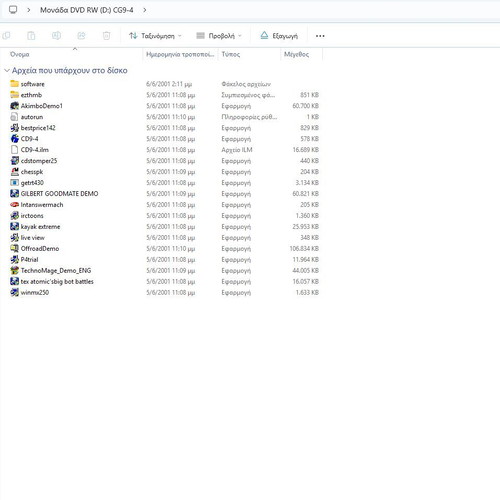This screenshot has height=500, width=500.
Task: Select the winmx250 application icon
Action: [x=14, y=292]
